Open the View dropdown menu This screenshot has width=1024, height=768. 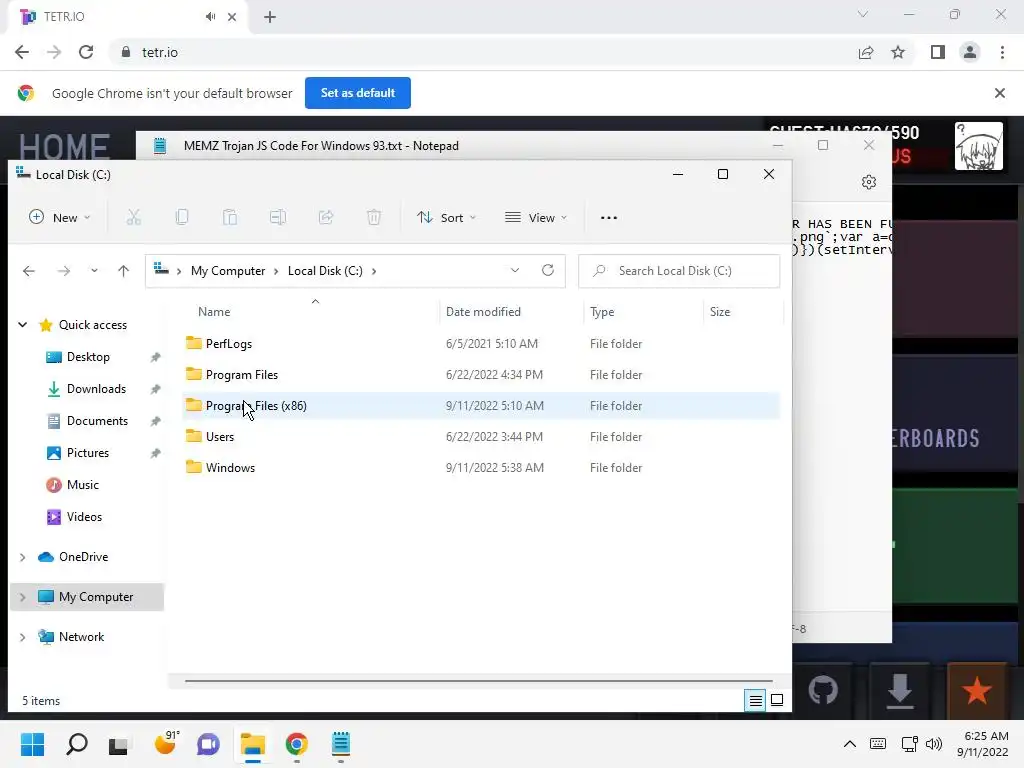coord(536,217)
